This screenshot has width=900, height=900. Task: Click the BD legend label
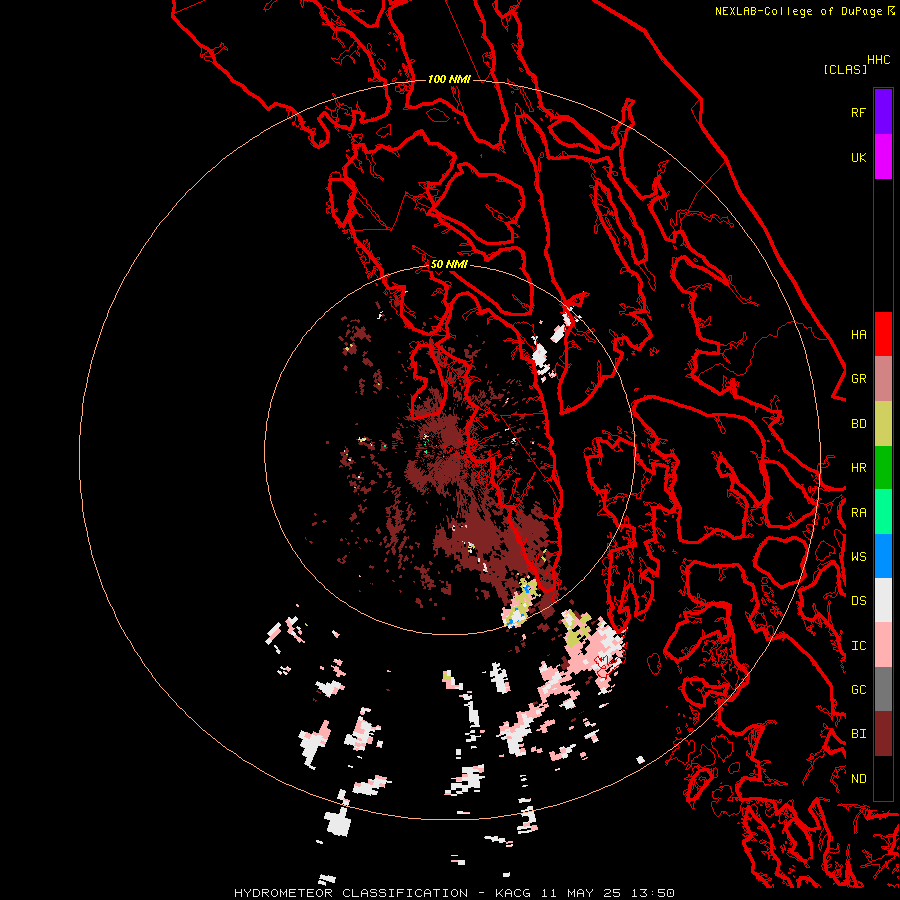[x=858, y=424]
